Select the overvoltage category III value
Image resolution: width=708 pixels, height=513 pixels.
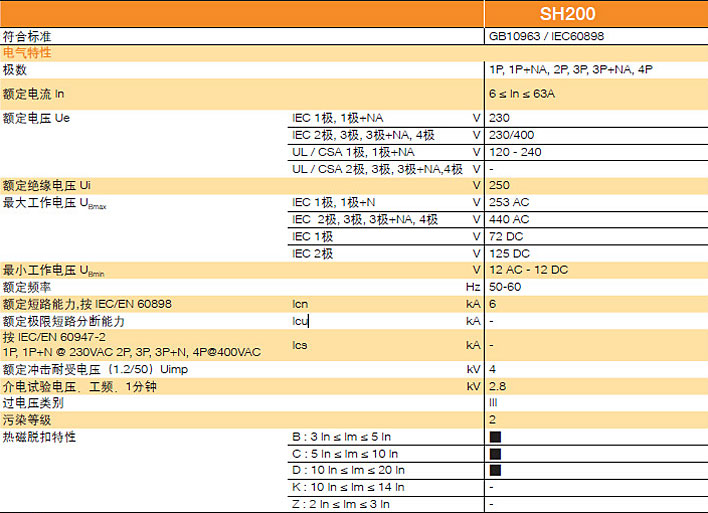point(493,403)
